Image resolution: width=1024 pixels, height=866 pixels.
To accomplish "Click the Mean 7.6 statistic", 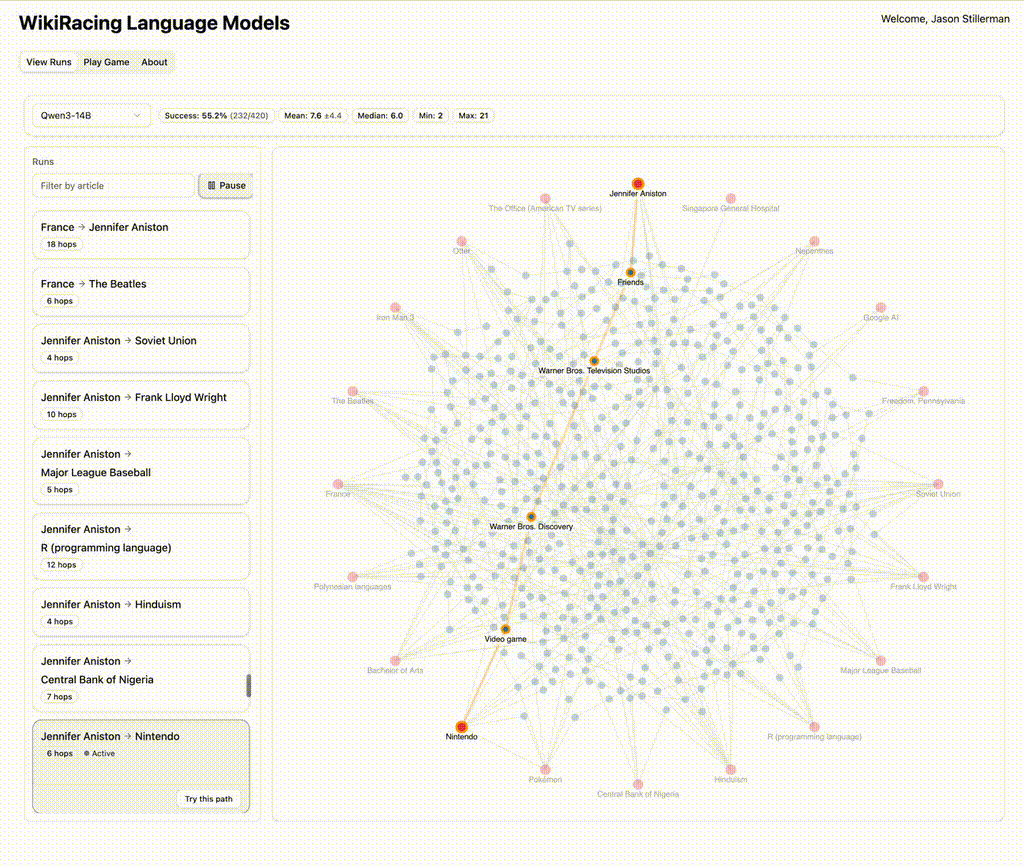I will tap(313, 116).
